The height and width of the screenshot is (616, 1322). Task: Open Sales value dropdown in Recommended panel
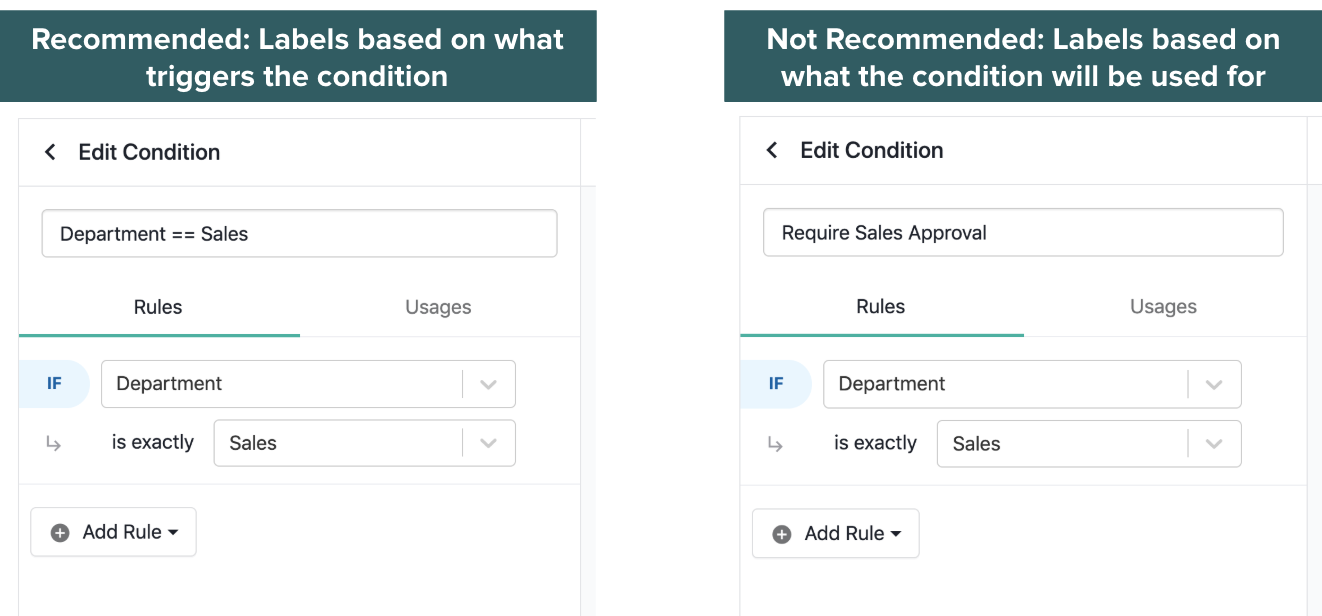tap(365, 443)
